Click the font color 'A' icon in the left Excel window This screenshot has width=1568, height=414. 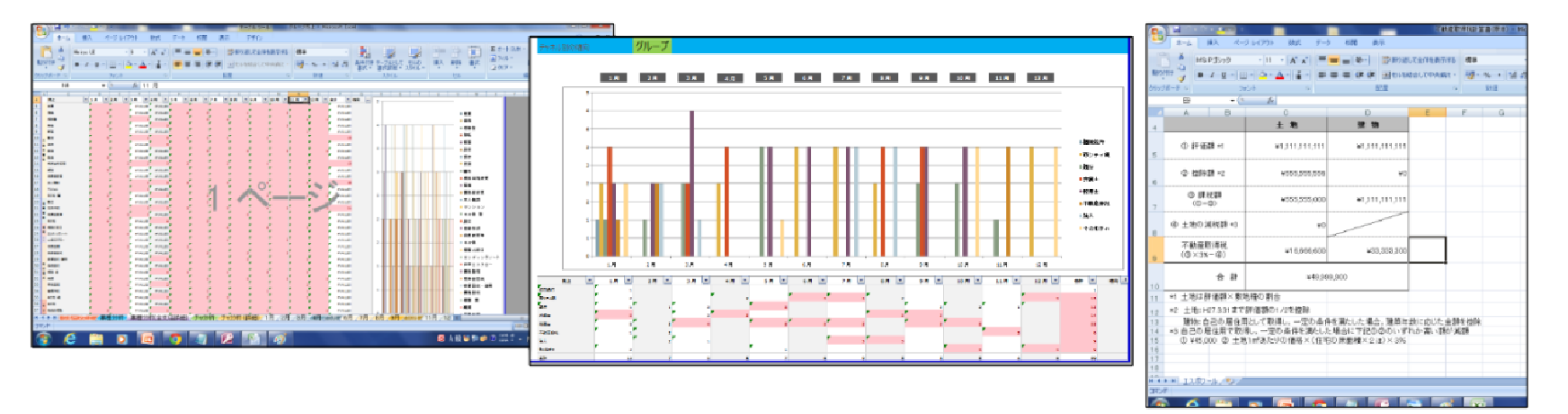tap(142, 65)
